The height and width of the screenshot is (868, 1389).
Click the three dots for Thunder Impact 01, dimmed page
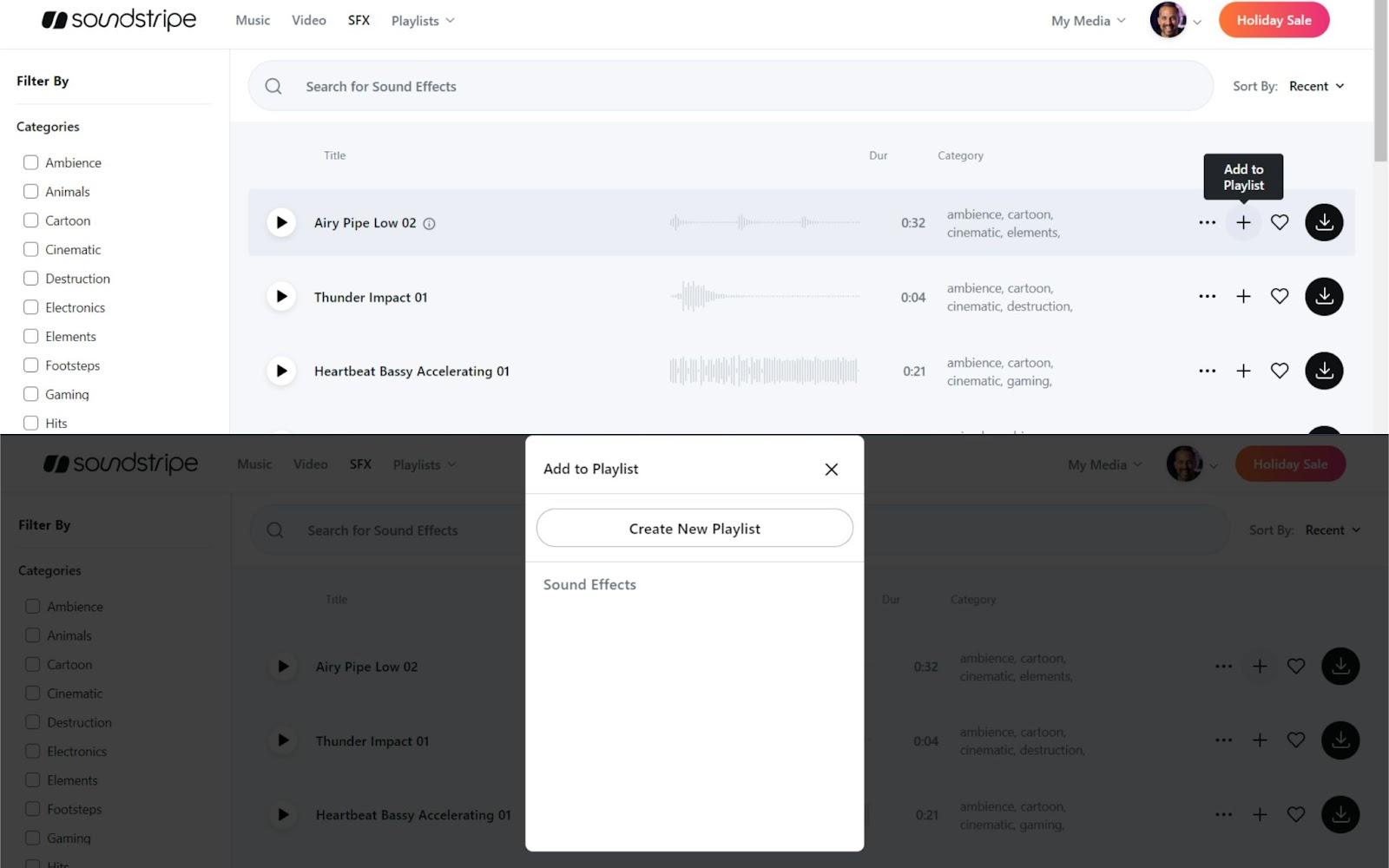pyautogui.click(x=1223, y=740)
